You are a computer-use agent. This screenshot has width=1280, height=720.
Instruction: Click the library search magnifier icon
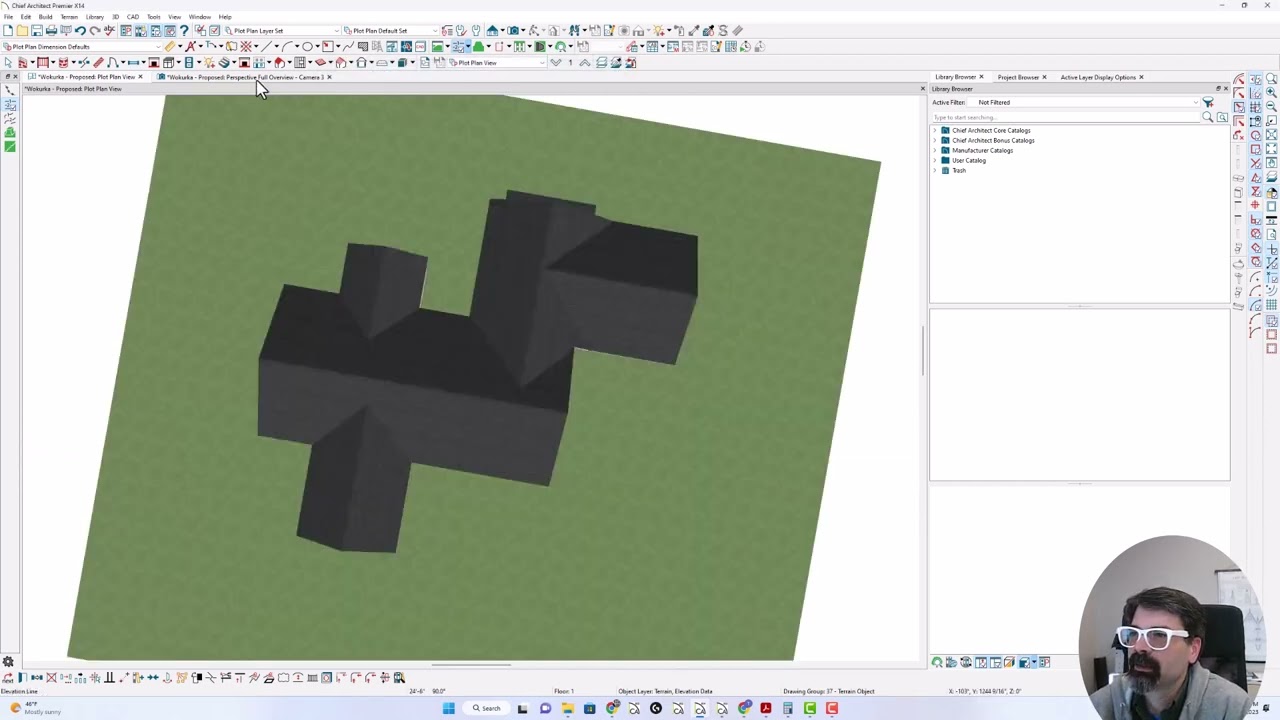click(x=1208, y=117)
